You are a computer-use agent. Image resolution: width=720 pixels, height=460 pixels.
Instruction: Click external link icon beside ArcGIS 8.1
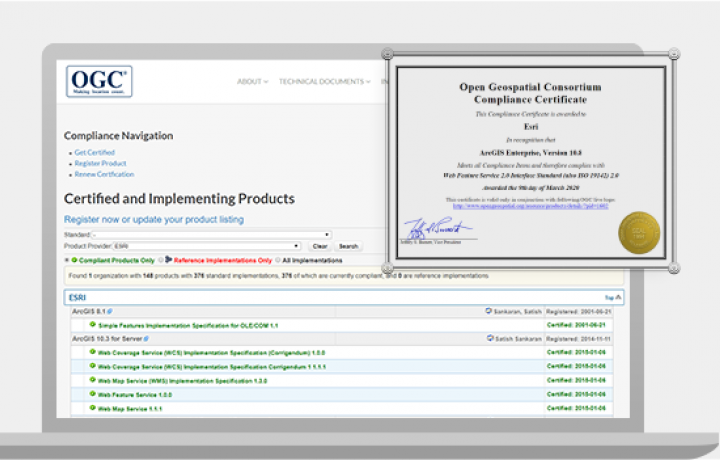(x=110, y=312)
